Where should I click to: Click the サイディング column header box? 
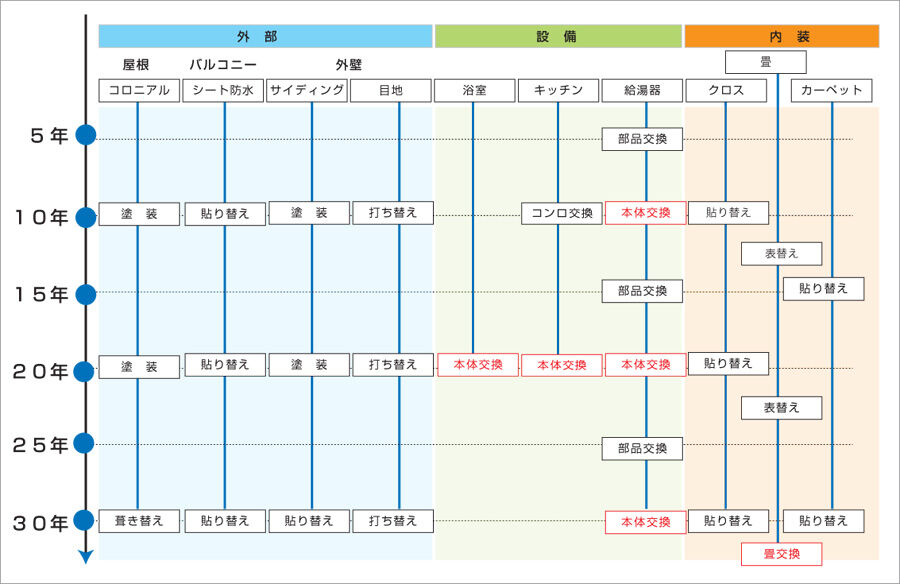pos(307,91)
